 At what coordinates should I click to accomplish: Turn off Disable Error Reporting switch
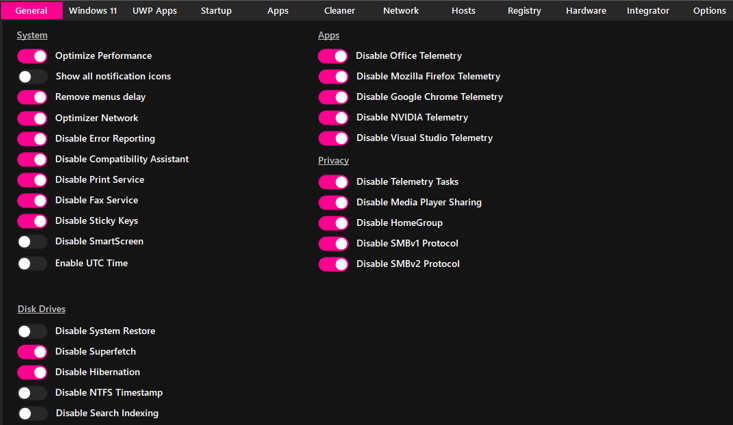click(x=32, y=139)
